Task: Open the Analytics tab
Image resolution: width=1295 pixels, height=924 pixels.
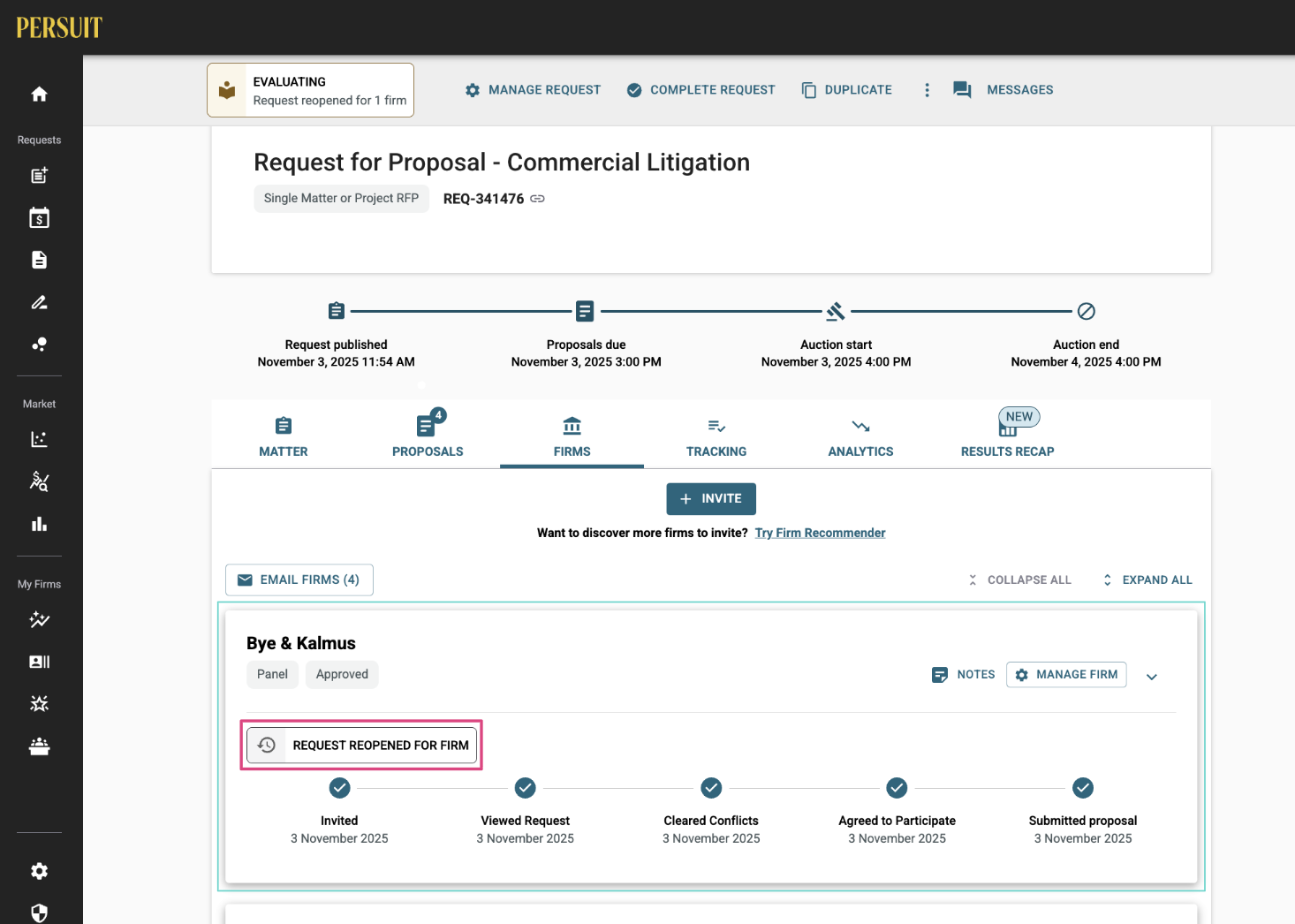Action: [x=860, y=436]
